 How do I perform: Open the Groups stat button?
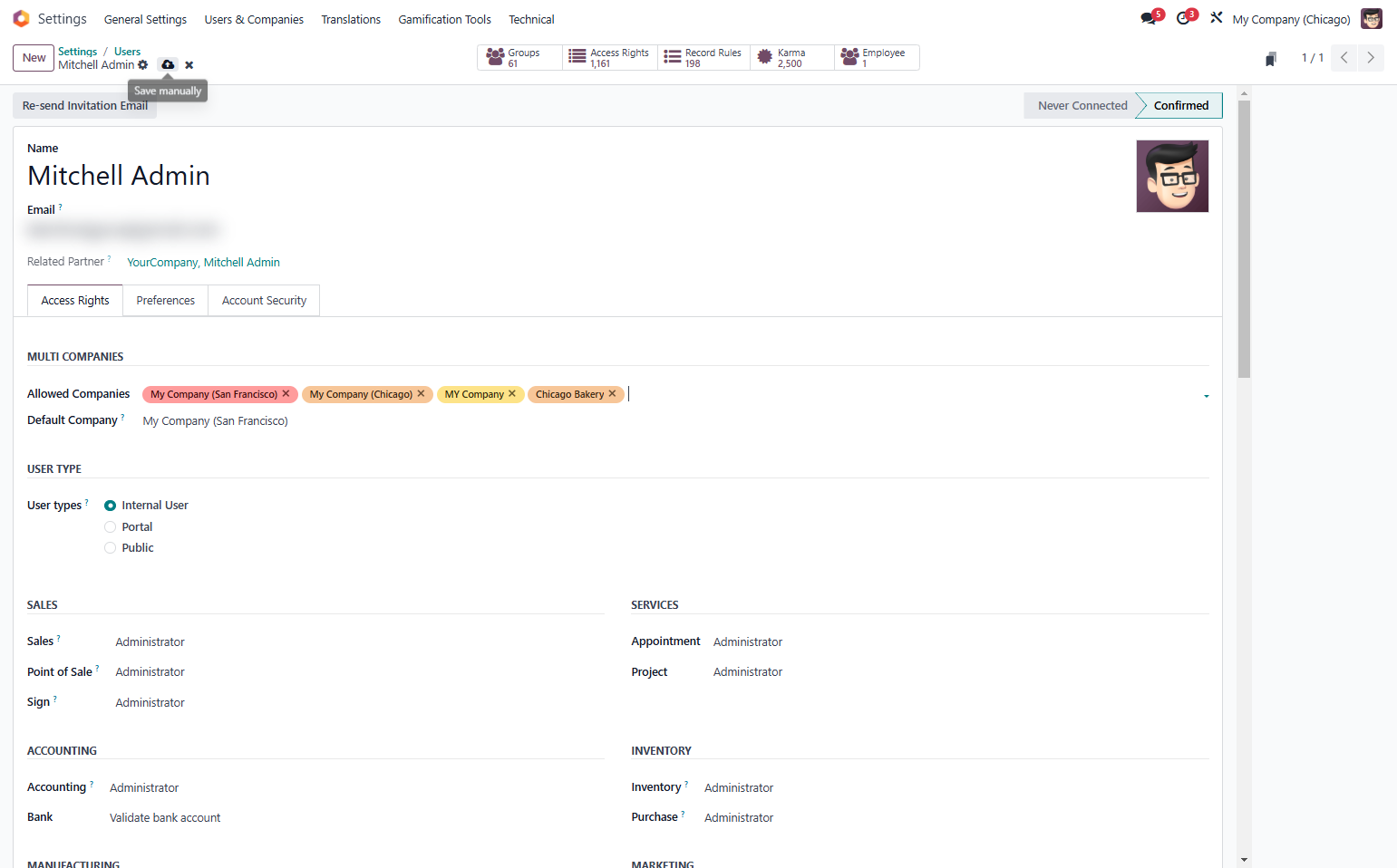[x=520, y=58]
